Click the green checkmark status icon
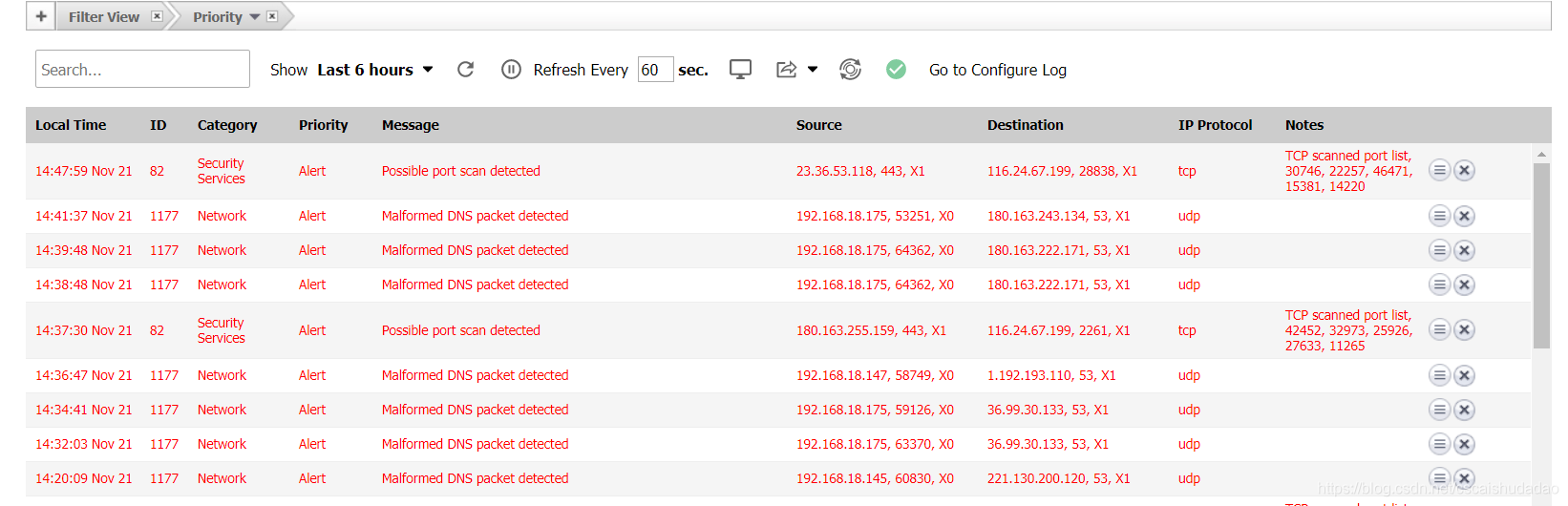The image size is (1568, 506). [896, 69]
